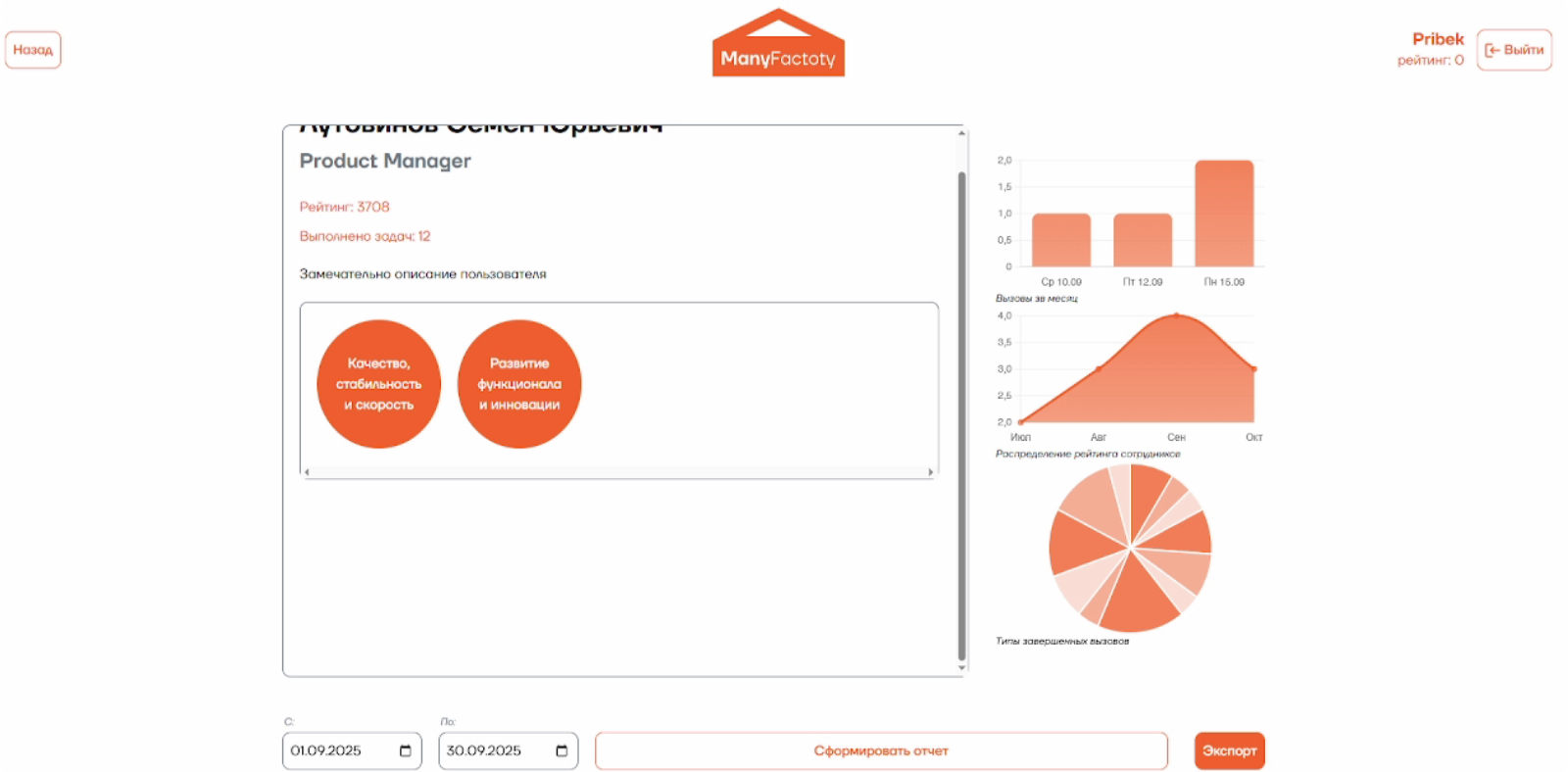This screenshot has width=1568, height=772.
Task: Click the vertical scrollbar thumb of profile panel
Action: pyautogui.click(x=961, y=416)
